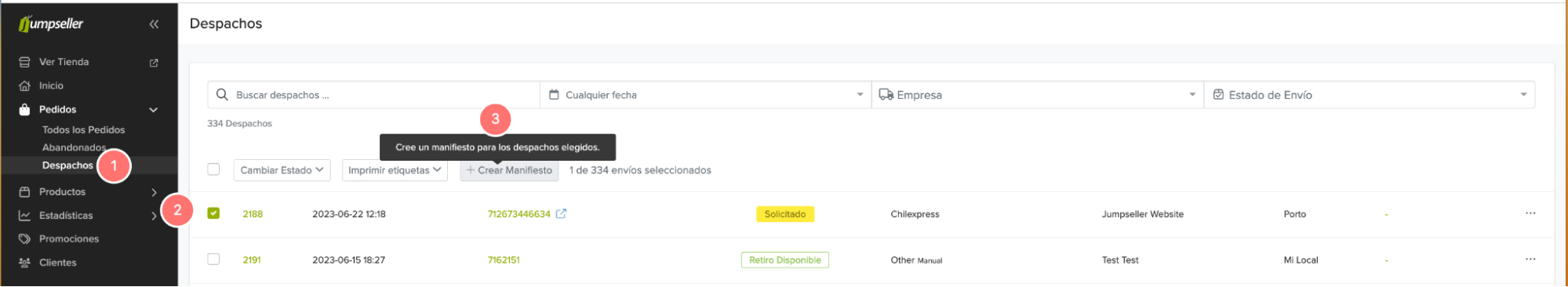
Task: Open the Cambiar Estado dropdown
Action: 282,170
